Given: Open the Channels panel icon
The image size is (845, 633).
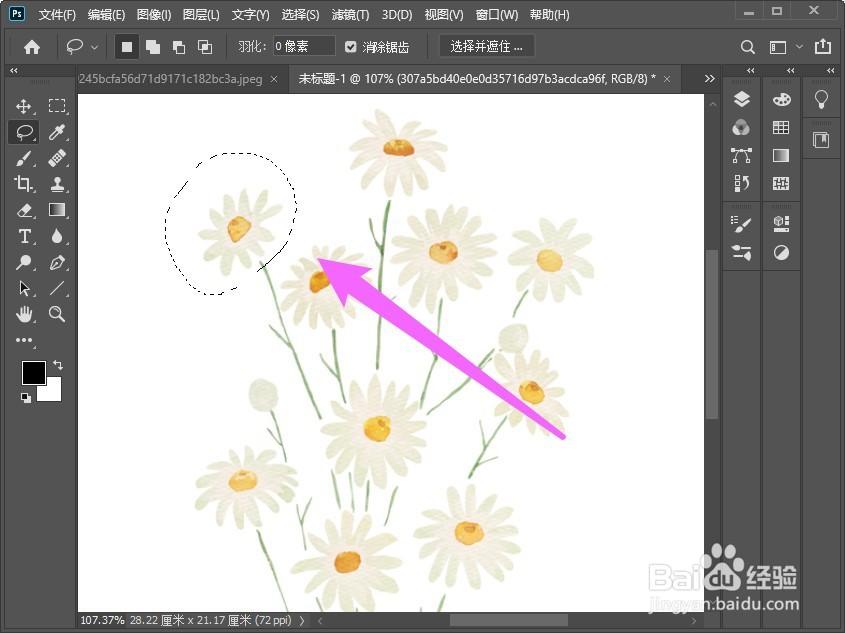Looking at the screenshot, I should click(x=742, y=128).
